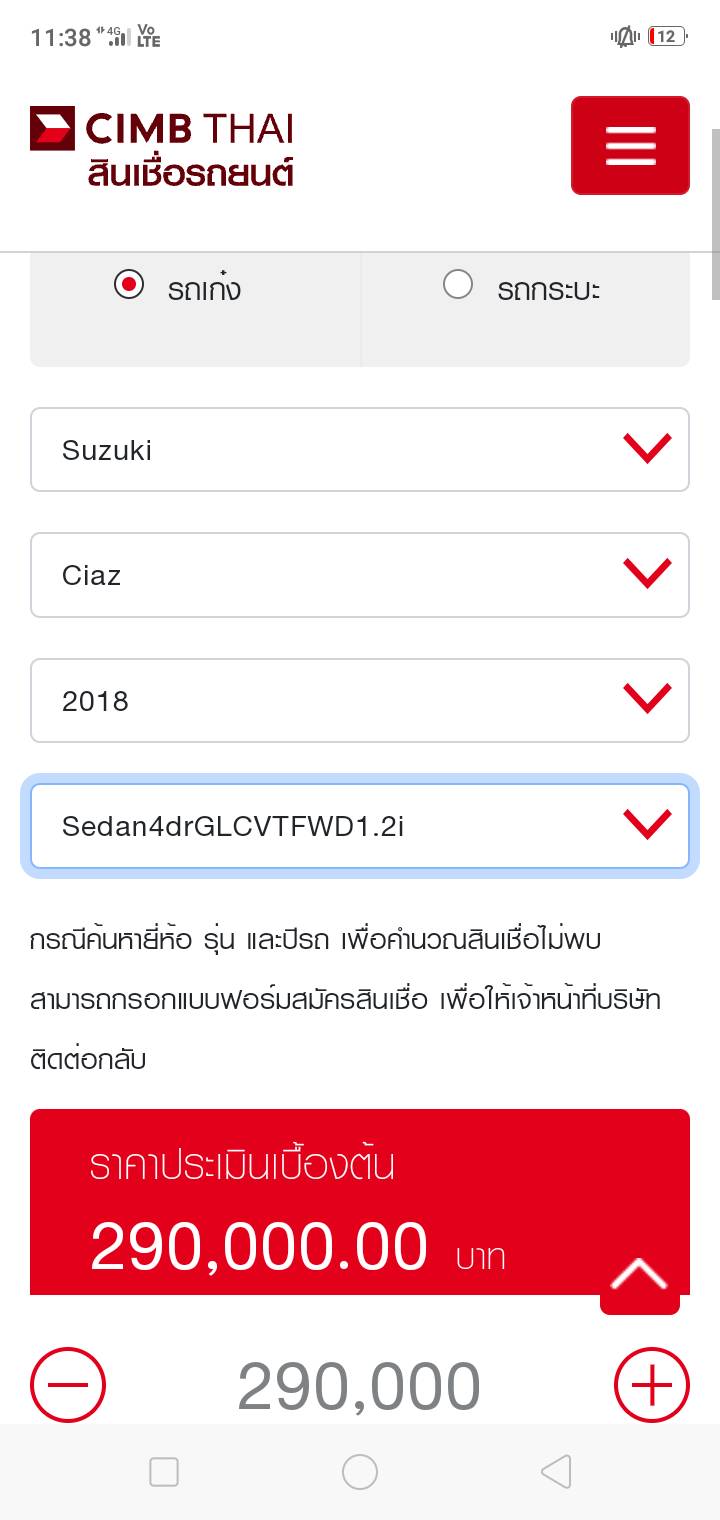Tap the battery indicator in status bar
The image size is (720, 1520).
coord(666,37)
